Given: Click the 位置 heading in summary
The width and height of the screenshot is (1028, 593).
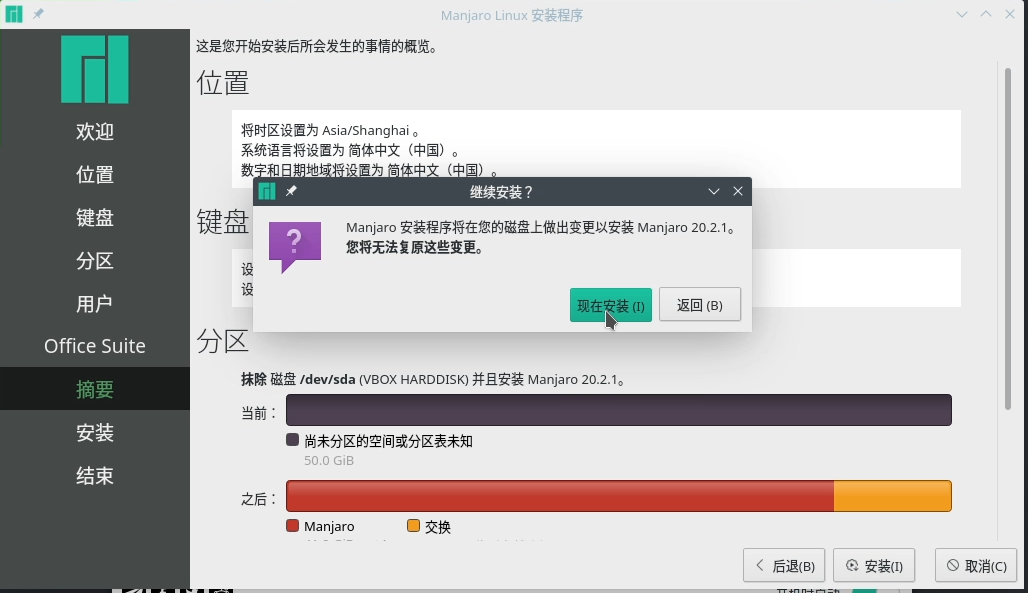Looking at the screenshot, I should pyautogui.click(x=222, y=83).
